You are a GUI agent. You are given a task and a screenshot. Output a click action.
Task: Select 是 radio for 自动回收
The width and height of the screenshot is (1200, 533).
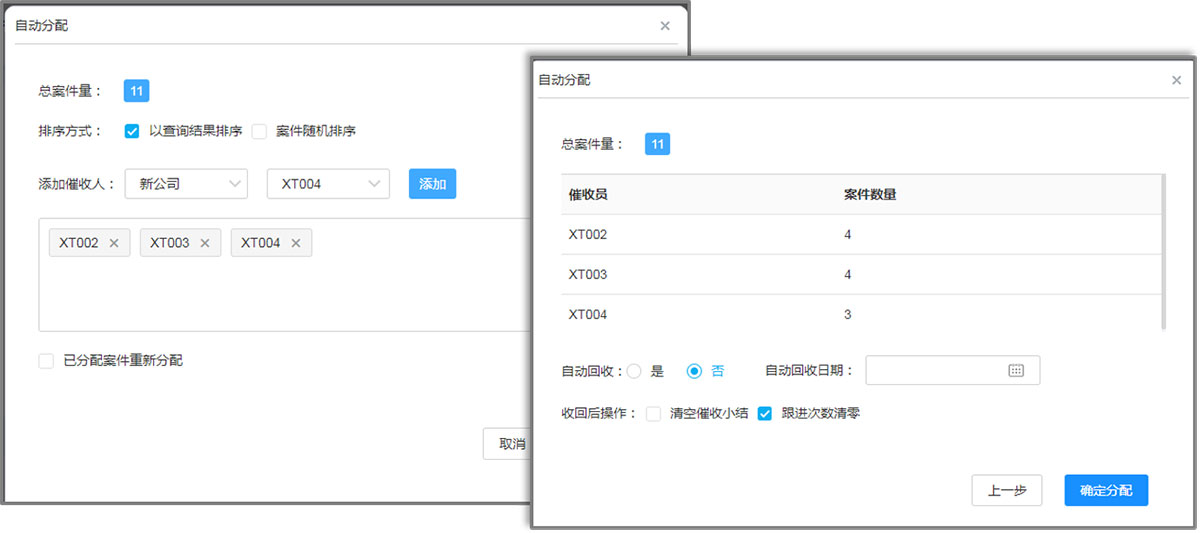pyautogui.click(x=634, y=371)
